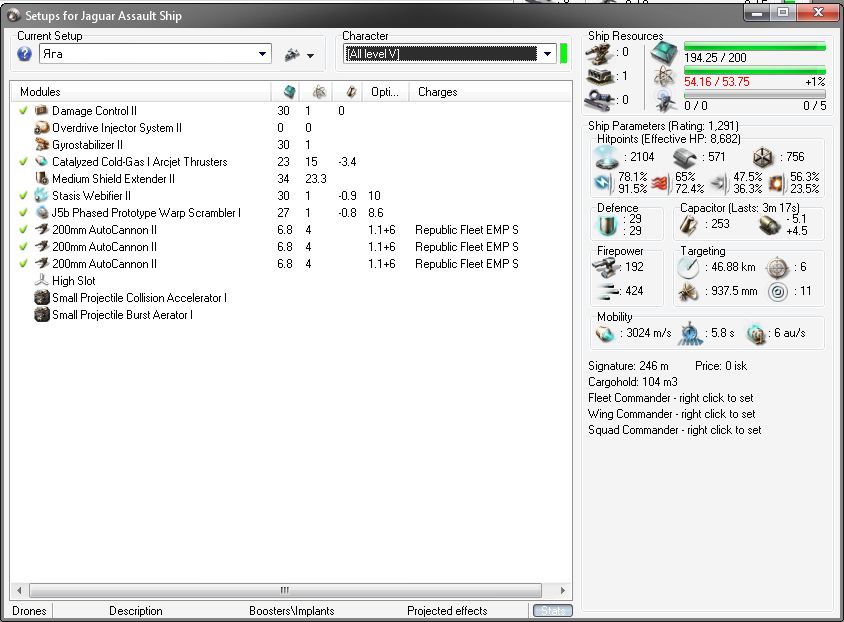
Task: Click the powergrid column header icon
Action: click(320, 92)
